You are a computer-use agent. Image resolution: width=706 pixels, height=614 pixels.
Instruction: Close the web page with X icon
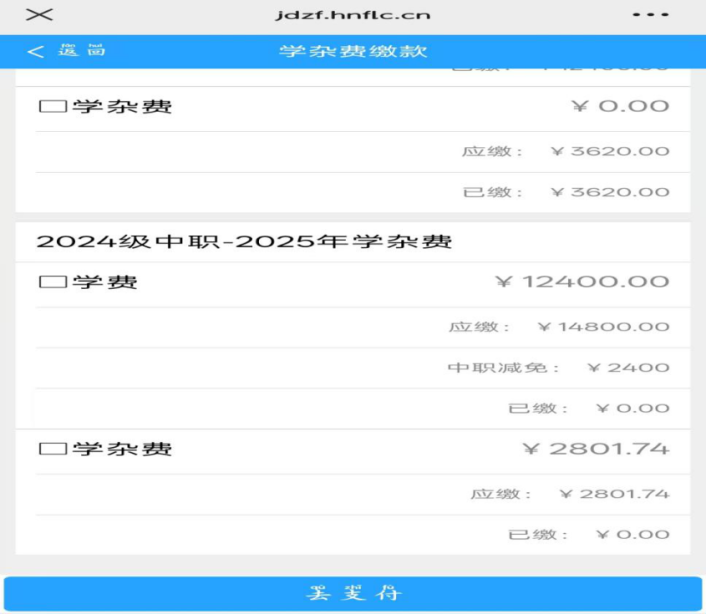[39, 15]
